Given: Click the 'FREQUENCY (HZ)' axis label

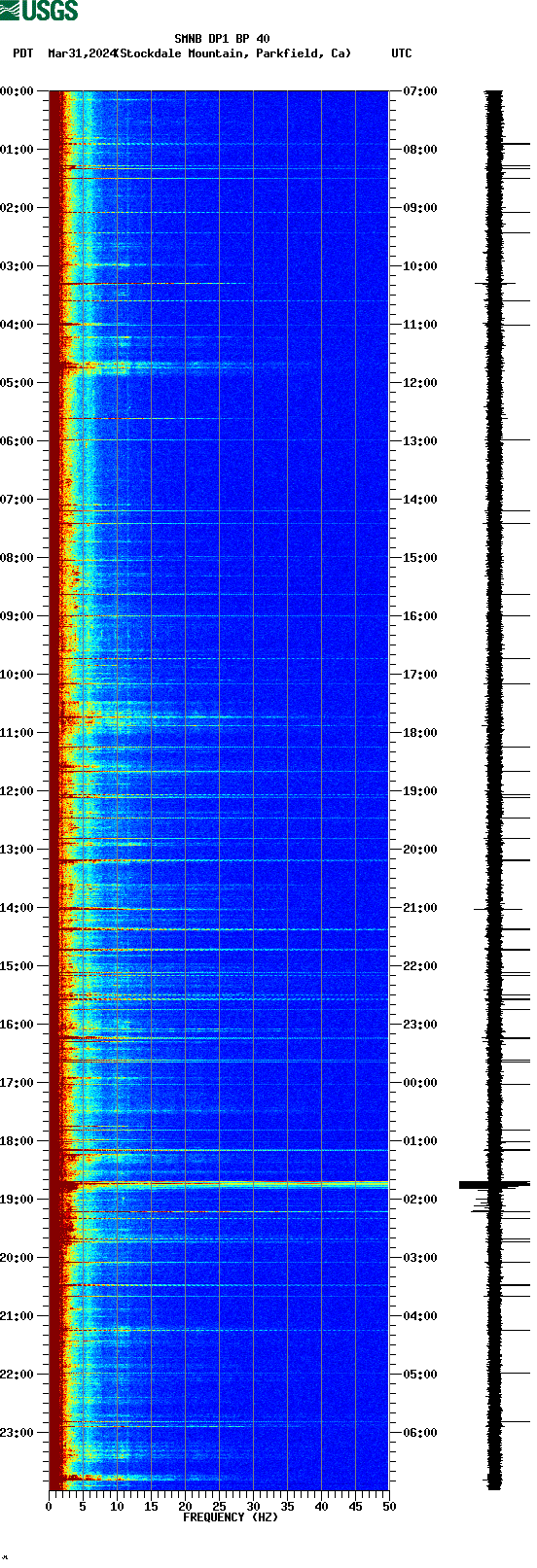Looking at the screenshot, I should tap(231, 1517).
